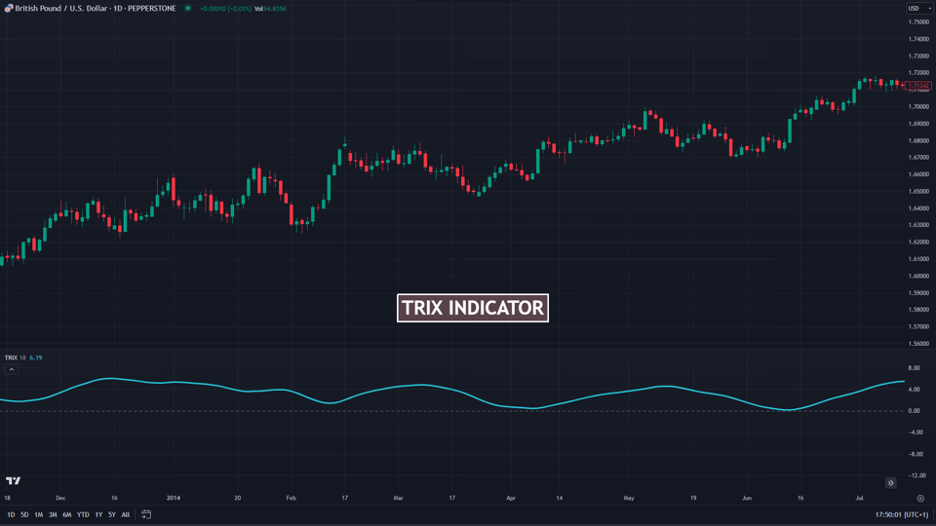Viewport: 936px width, 526px height.
Task: Open chart settings gear on time axis
Action: coord(920,499)
